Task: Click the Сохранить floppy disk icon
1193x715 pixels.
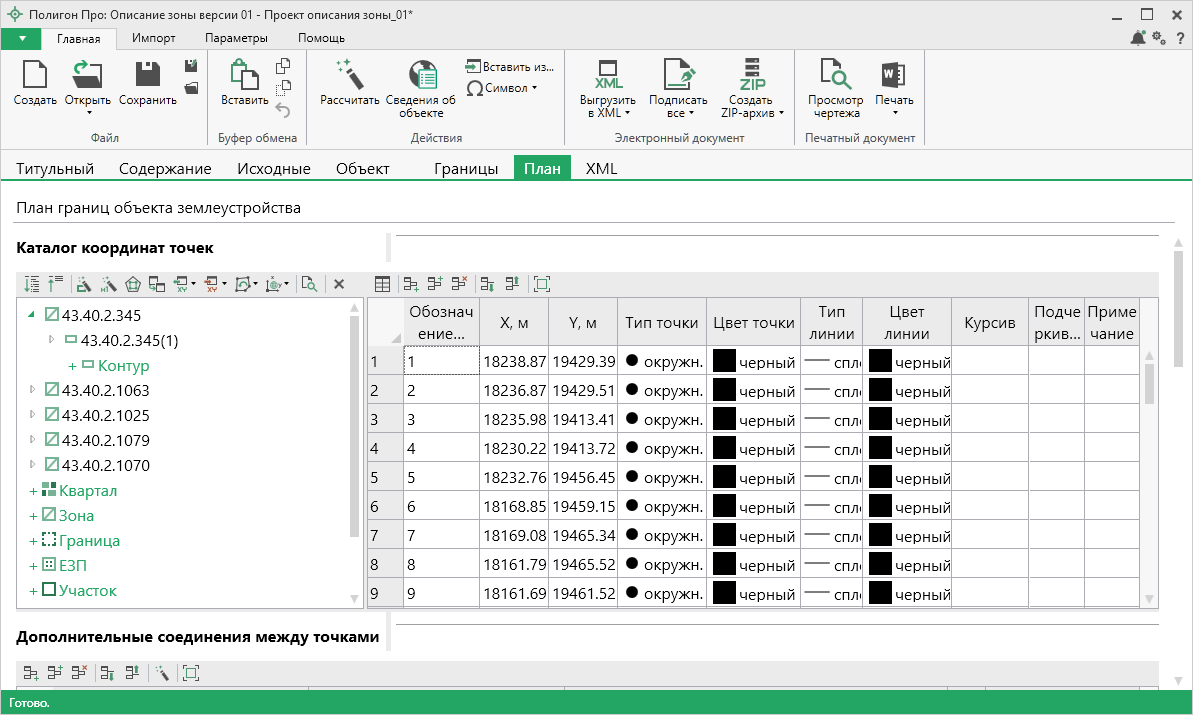Action: pyautogui.click(x=147, y=74)
